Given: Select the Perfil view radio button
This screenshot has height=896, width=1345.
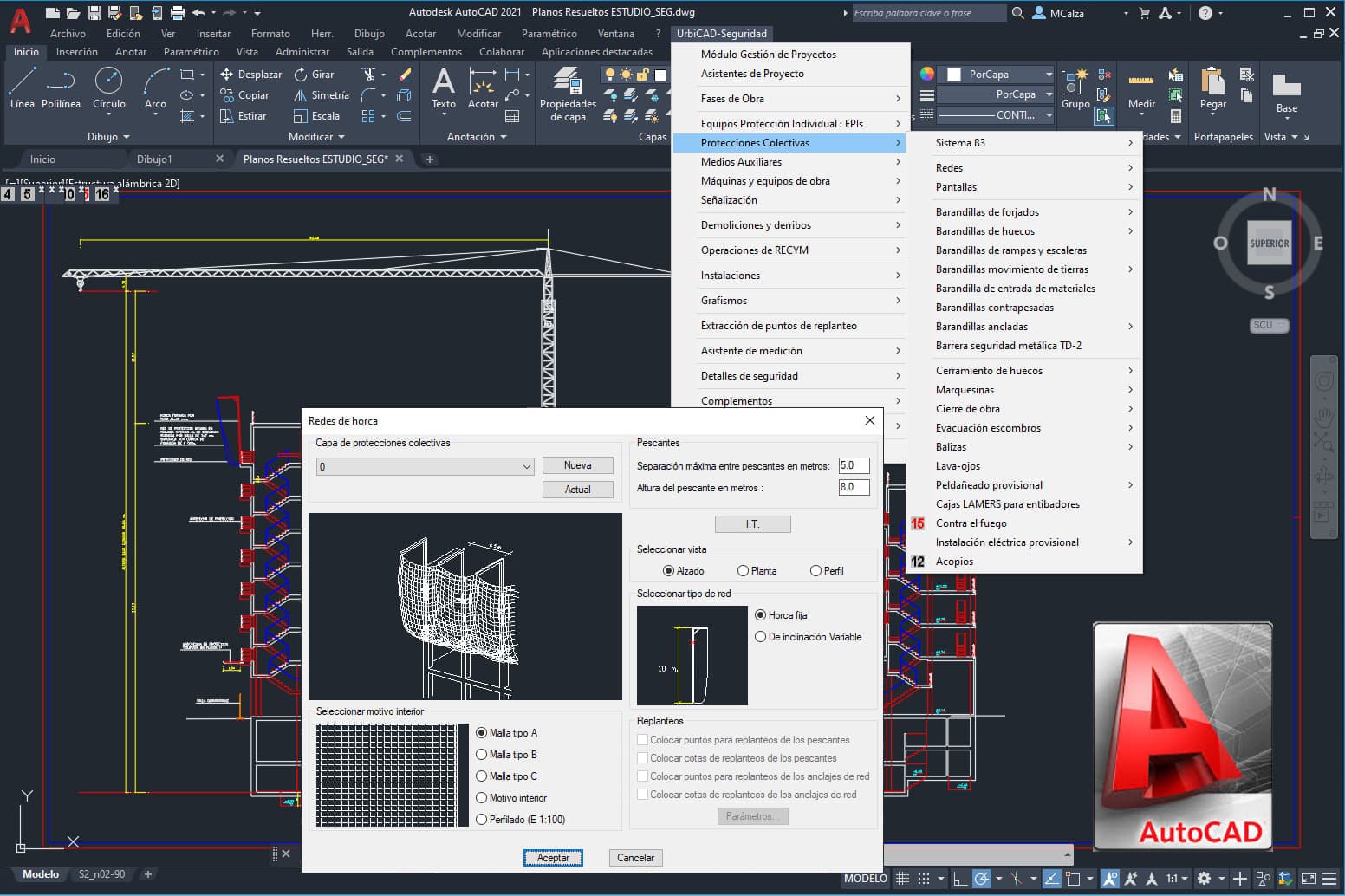Looking at the screenshot, I should [815, 571].
